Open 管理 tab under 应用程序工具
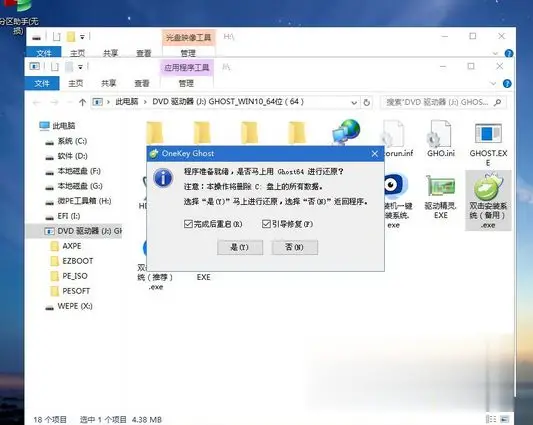 (x=186, y=83)
